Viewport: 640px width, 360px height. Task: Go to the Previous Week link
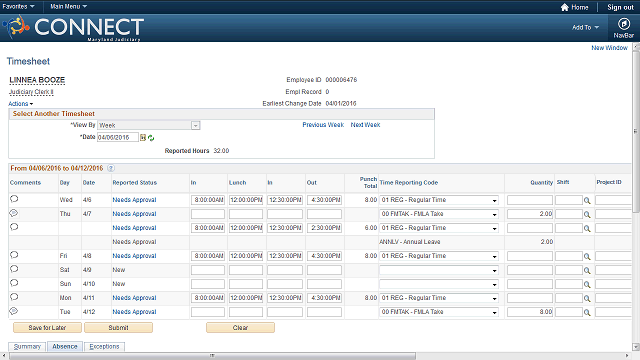click(x=323, y=125)
